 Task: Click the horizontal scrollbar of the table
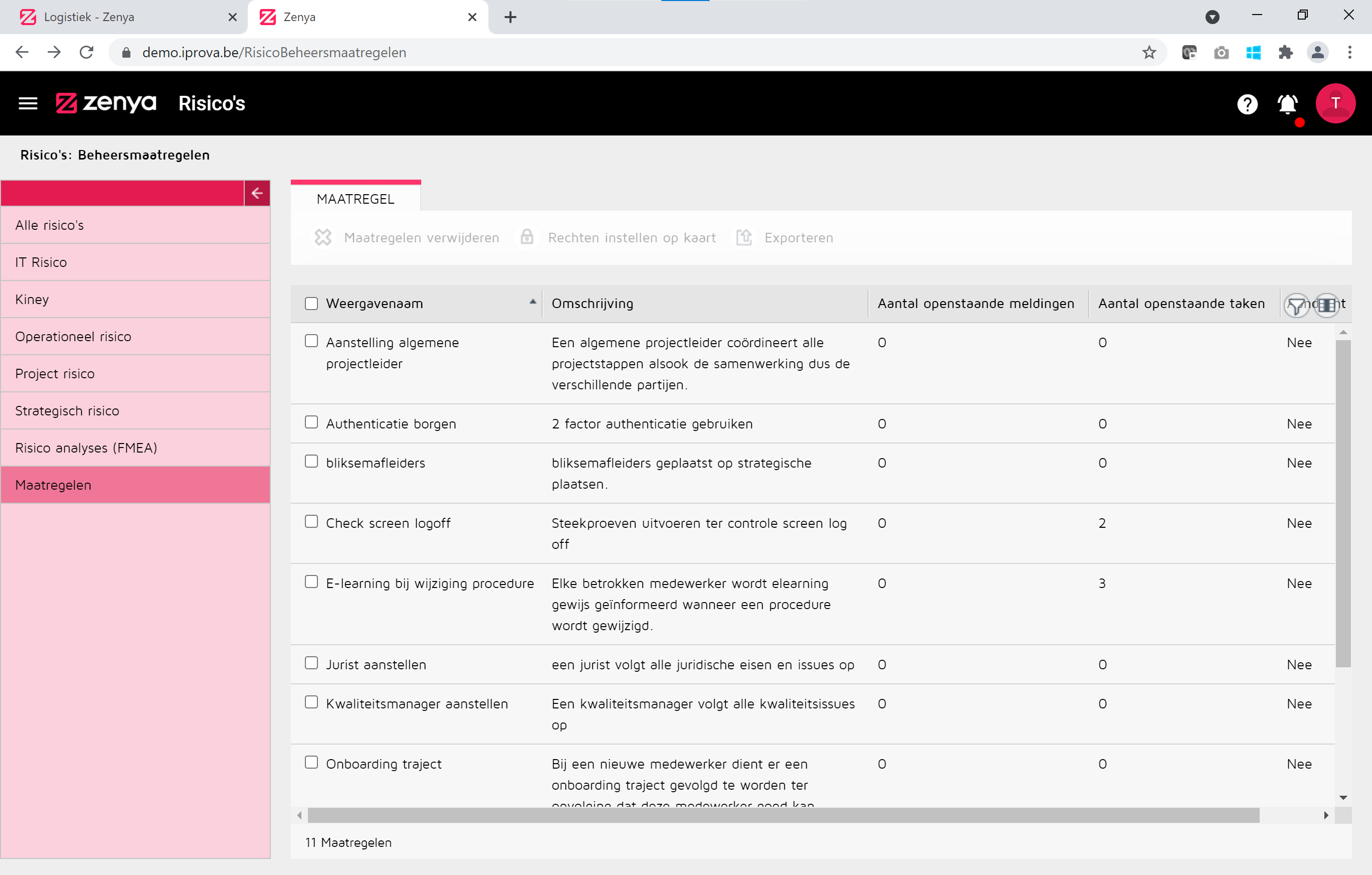tap(783, 815)
